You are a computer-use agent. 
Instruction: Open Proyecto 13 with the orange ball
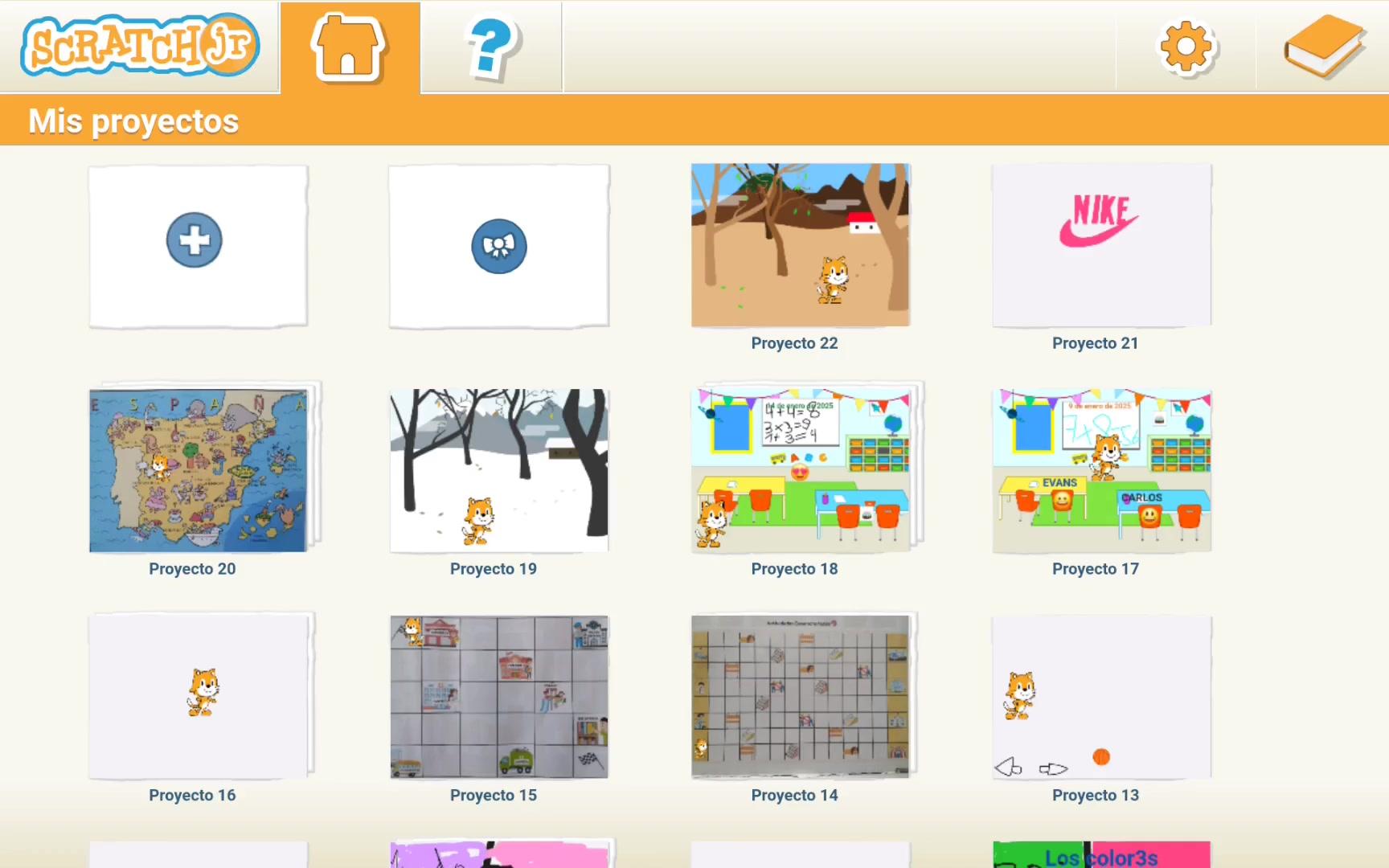click(x=1101, y=697)
